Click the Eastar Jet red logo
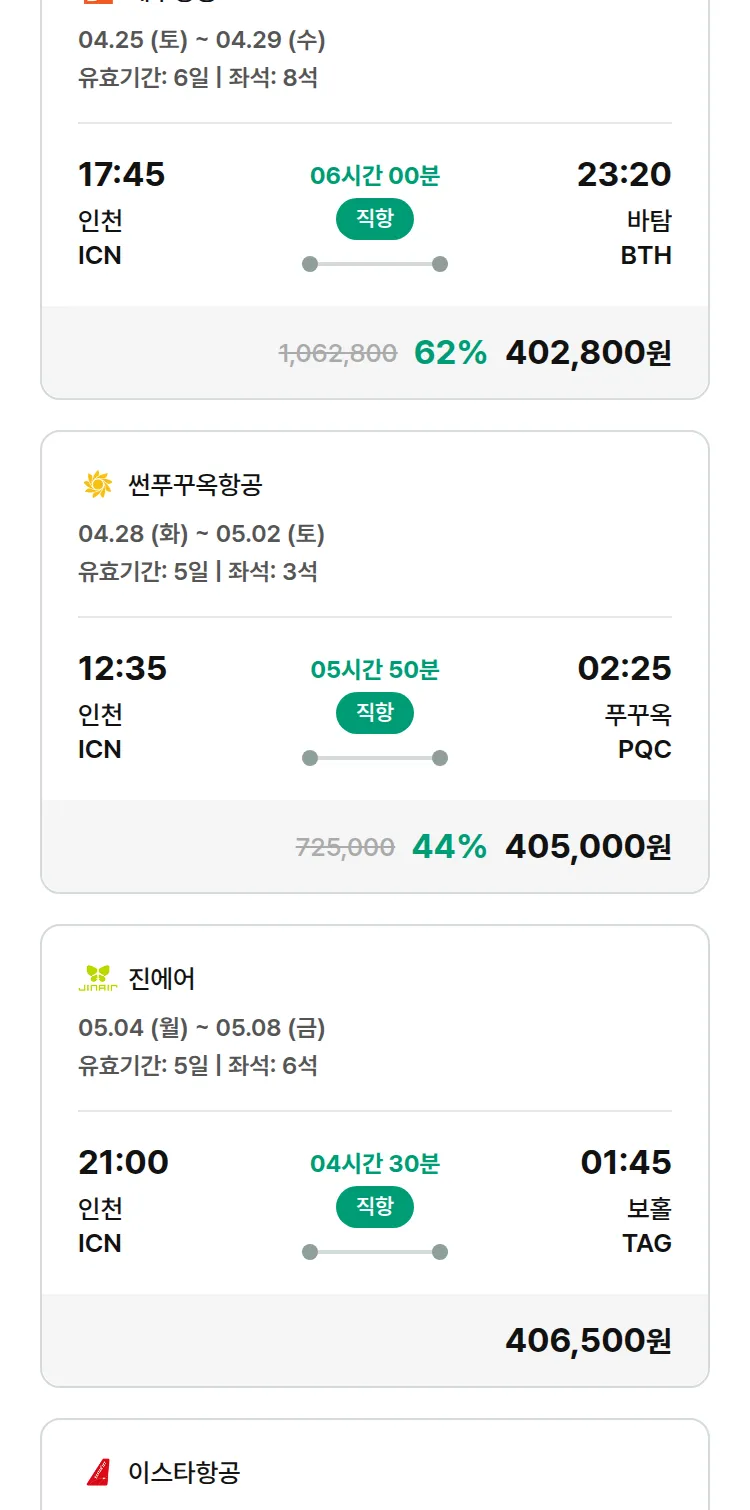750x1510 pixels. (x=98, y=1472)
